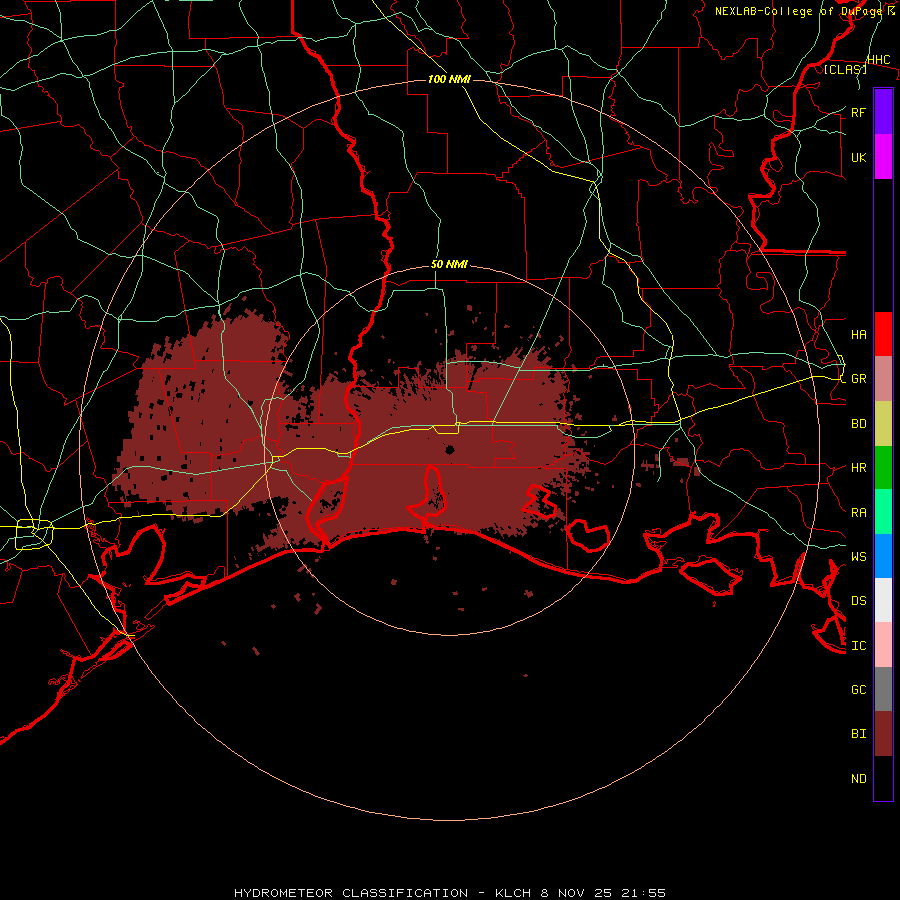Viewport: 900px width, 900px height.
Task: Click the IC legend label
Action: [859, 645]
